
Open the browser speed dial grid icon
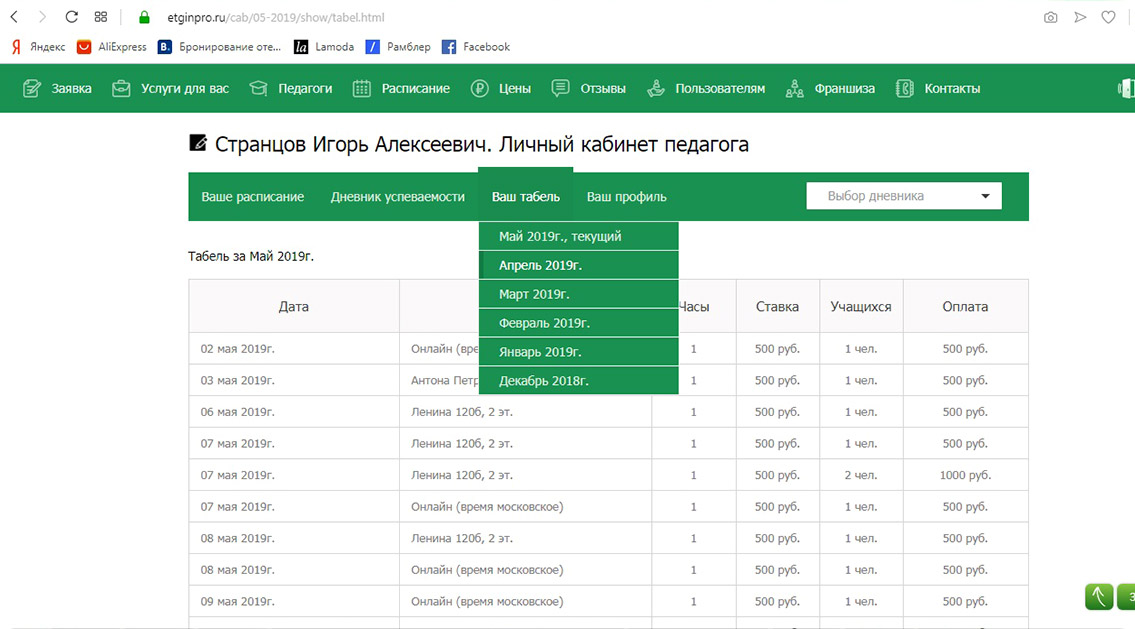(100, 17)
